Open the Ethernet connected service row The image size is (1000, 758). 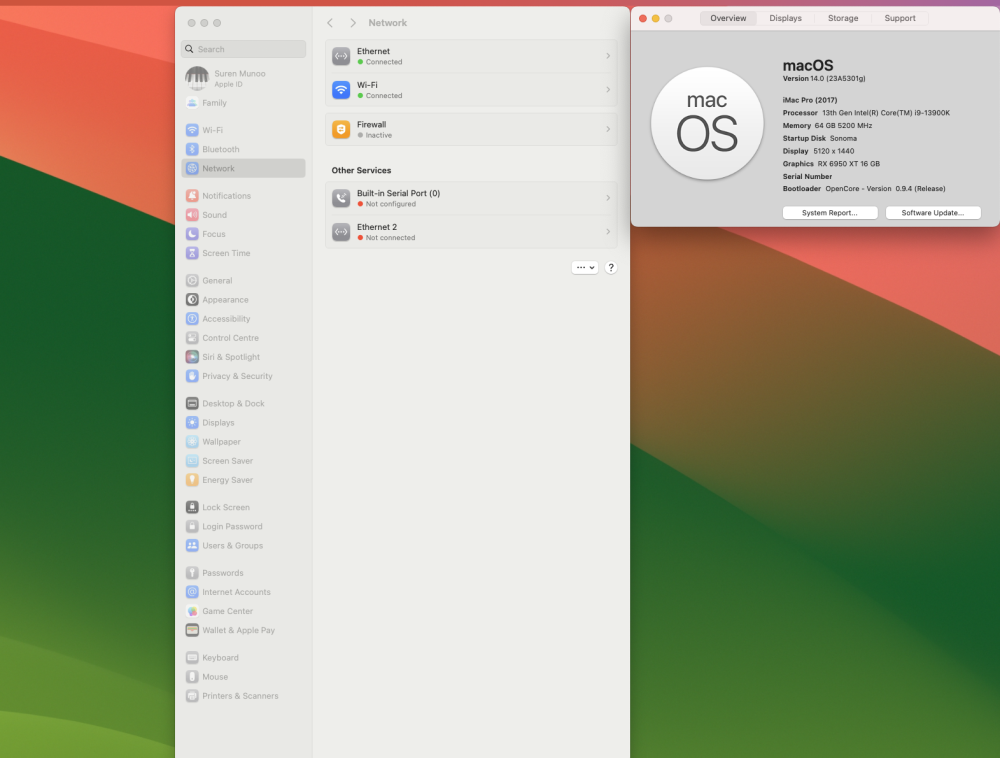pyautogui.click(x=471, y=56)
